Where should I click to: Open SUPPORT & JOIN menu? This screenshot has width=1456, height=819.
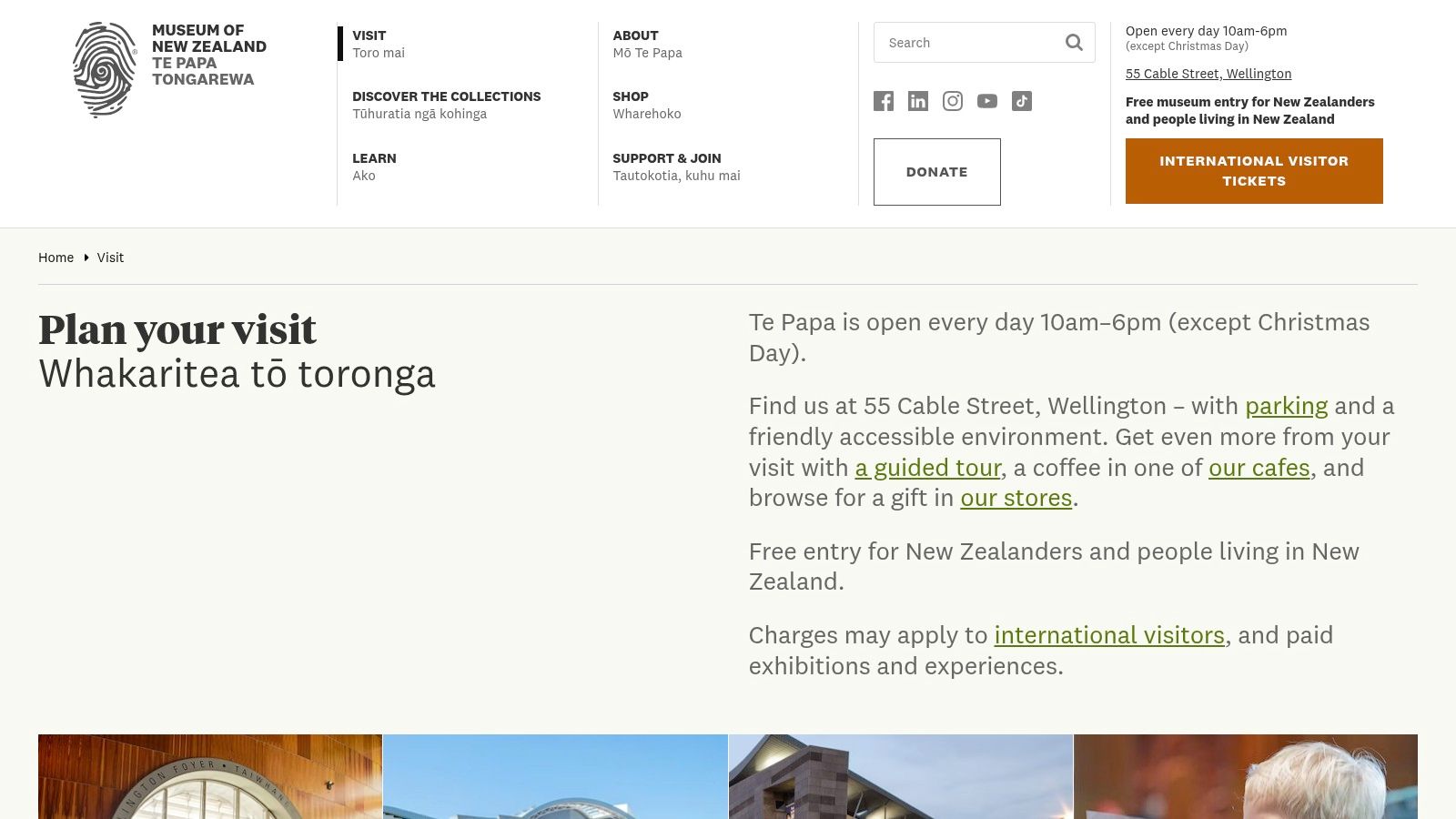pos(667,167)
